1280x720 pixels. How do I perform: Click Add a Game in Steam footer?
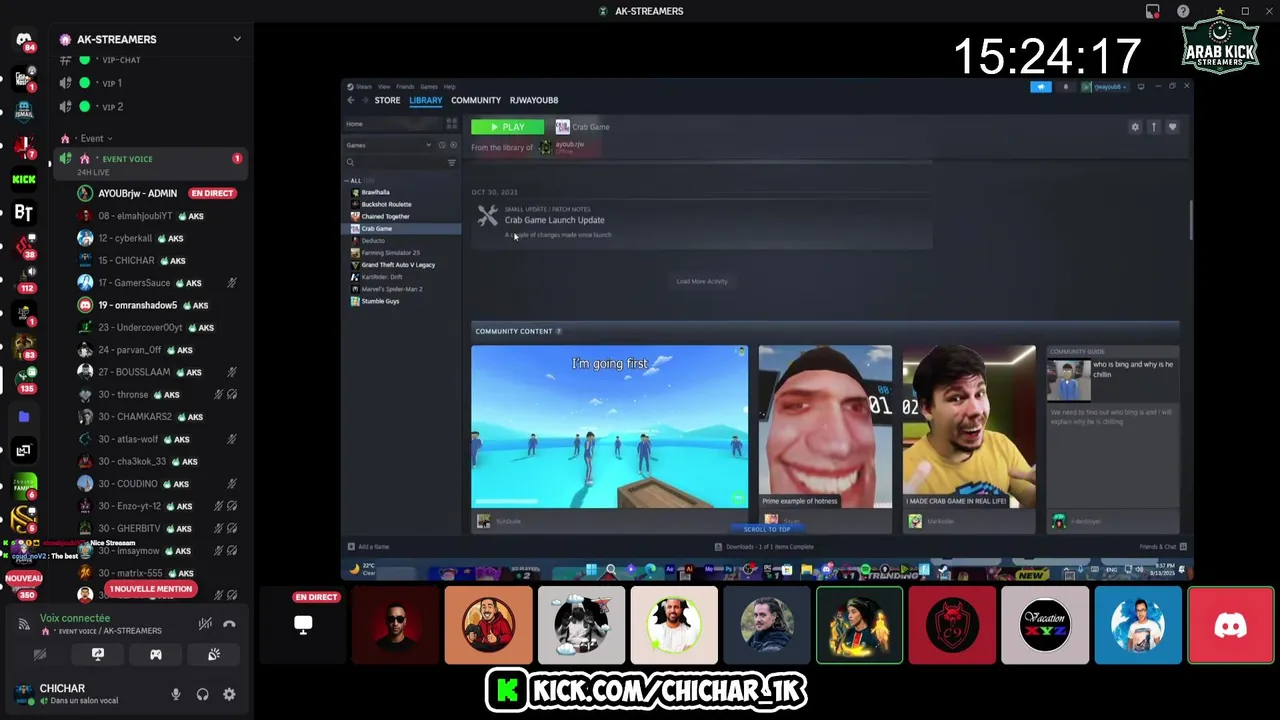point(369,547)
